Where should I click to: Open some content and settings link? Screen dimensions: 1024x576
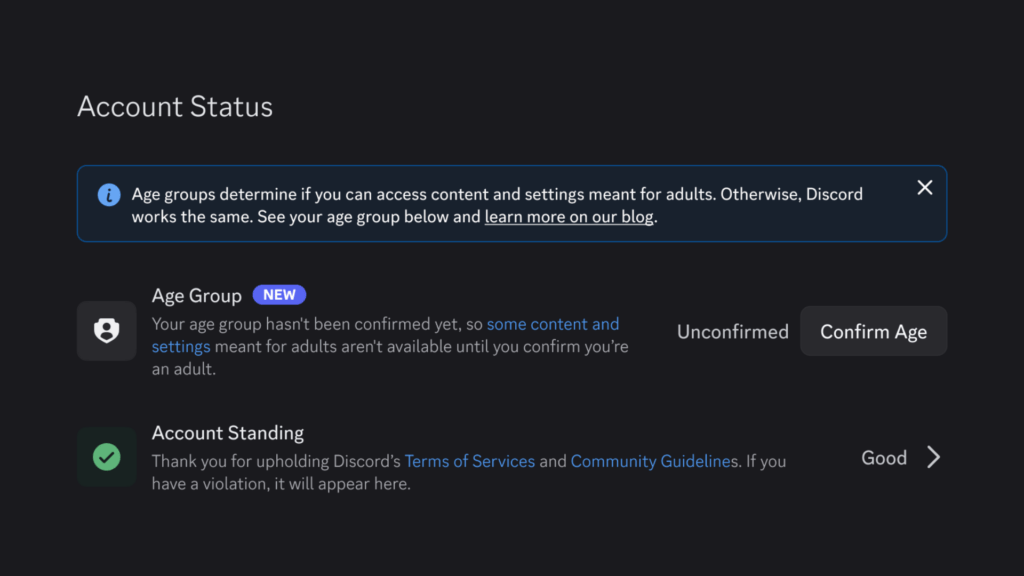(385, 335)
